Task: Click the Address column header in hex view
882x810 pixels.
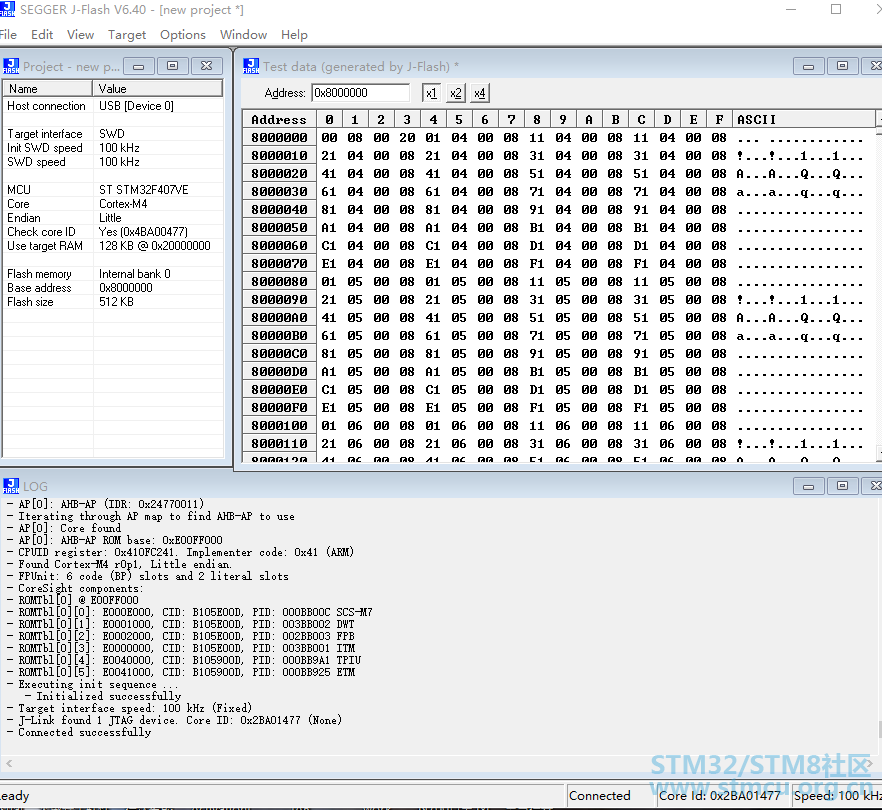Action: (280, 119)
